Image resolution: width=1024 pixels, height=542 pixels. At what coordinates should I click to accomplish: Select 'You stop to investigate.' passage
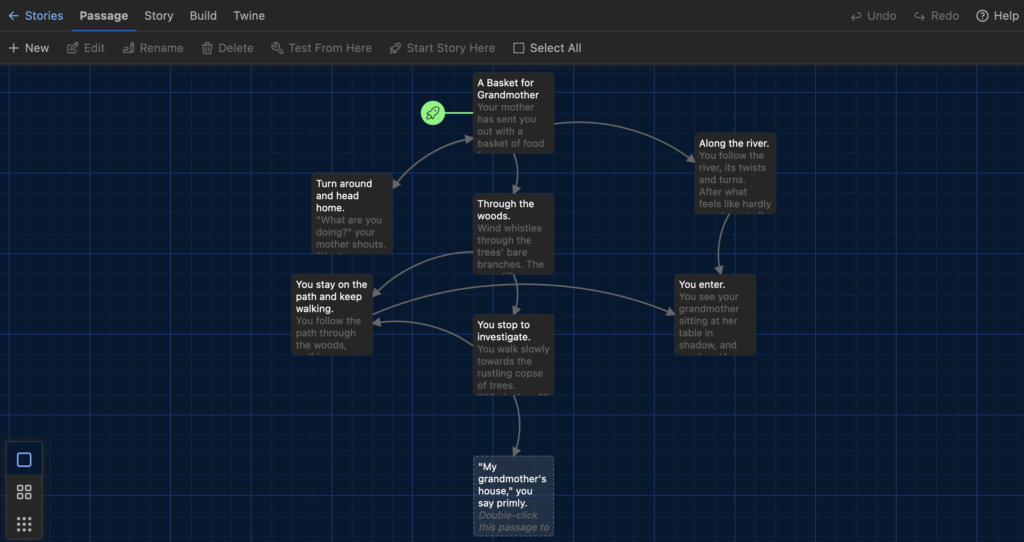point(513,355)
